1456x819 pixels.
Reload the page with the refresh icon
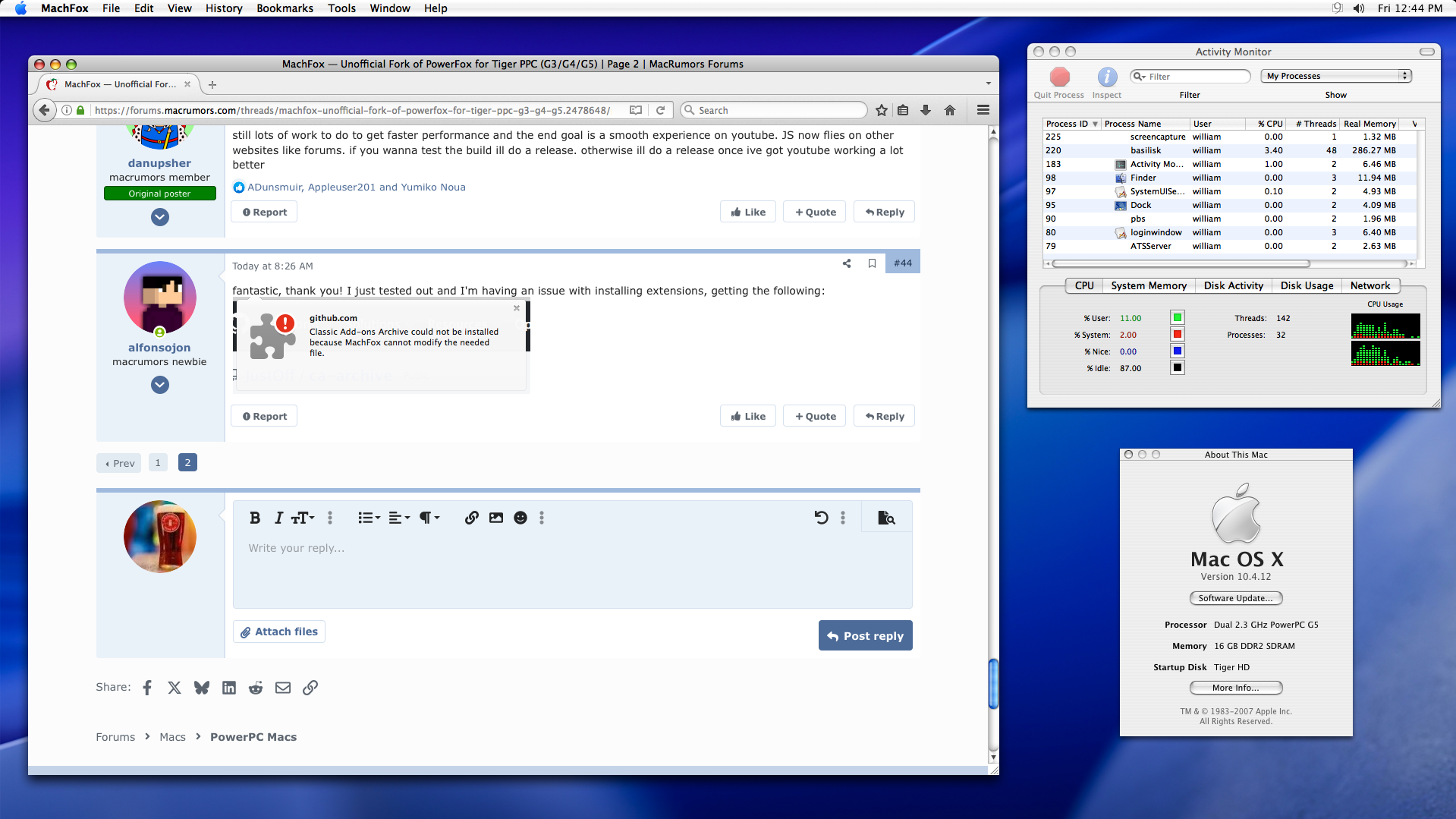660,110
